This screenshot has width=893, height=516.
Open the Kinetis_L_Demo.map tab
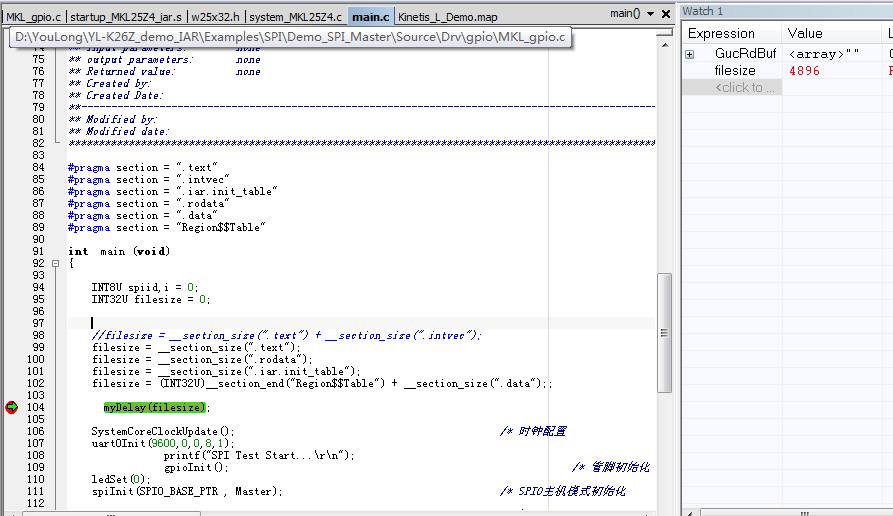pyautogui.click(x=447, y=17)
